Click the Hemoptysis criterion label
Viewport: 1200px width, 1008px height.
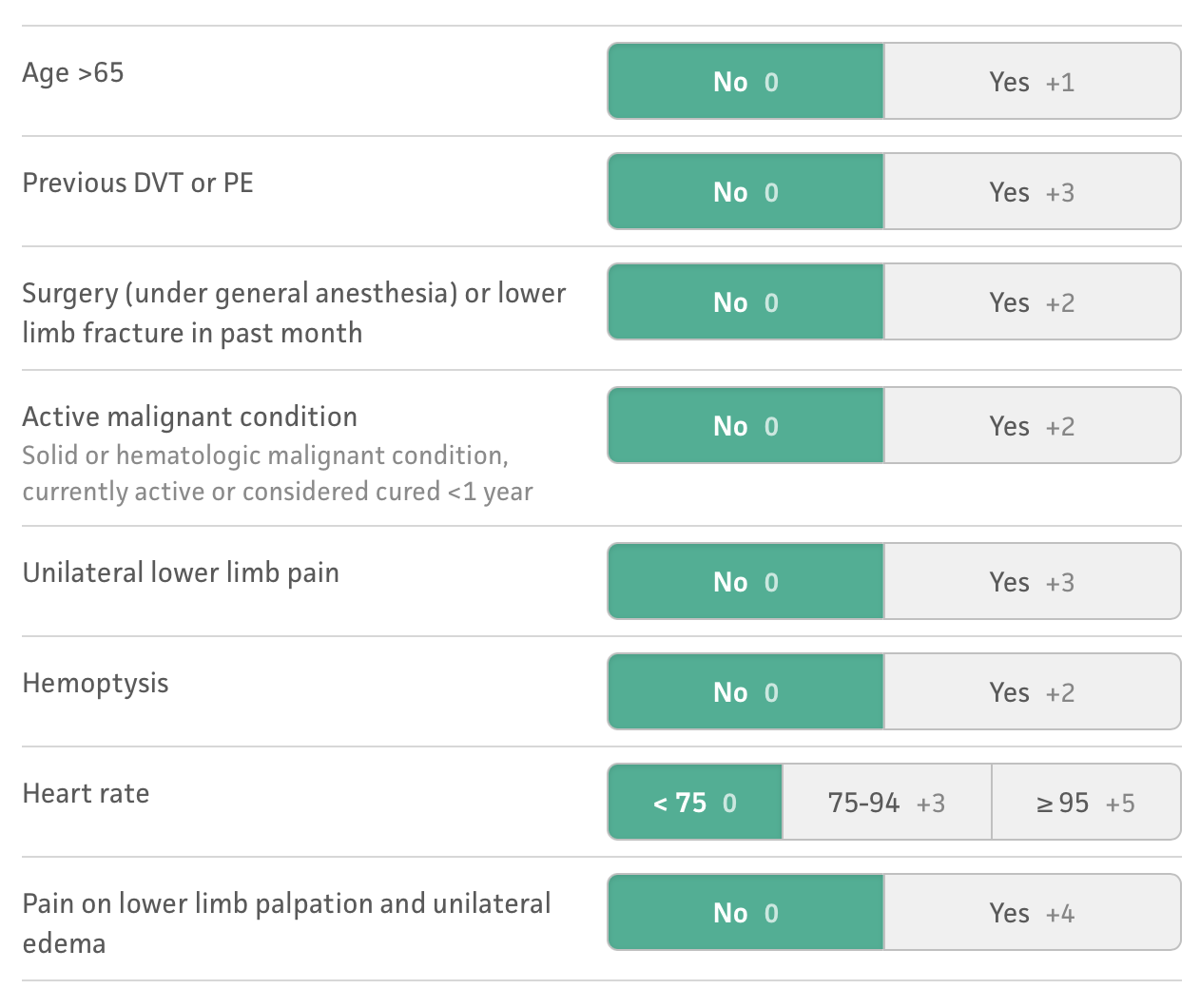[x=95, y=683]
